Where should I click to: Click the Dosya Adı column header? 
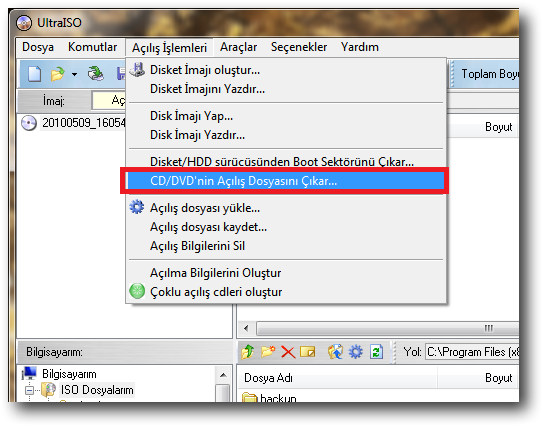[x=338, y=378]
